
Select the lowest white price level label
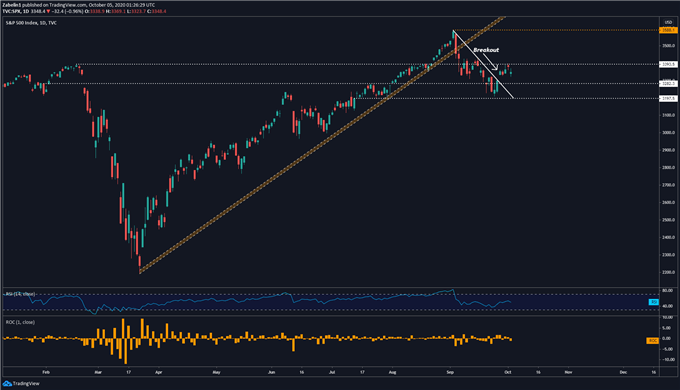point(668,98)
